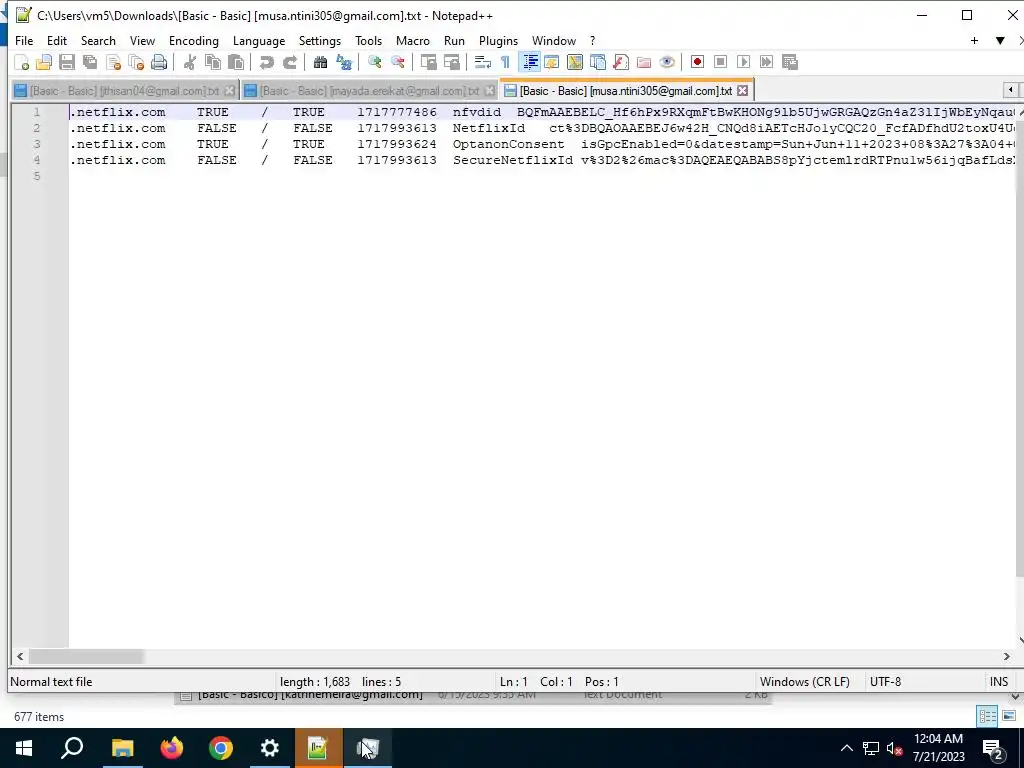Click the UTF-8 encoding status field
The width and height of the screenshot is (1024, 768).
point(886,682)
